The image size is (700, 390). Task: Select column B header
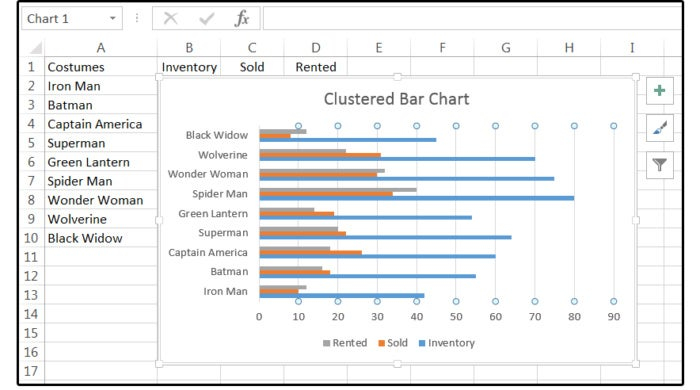(189, 48)
